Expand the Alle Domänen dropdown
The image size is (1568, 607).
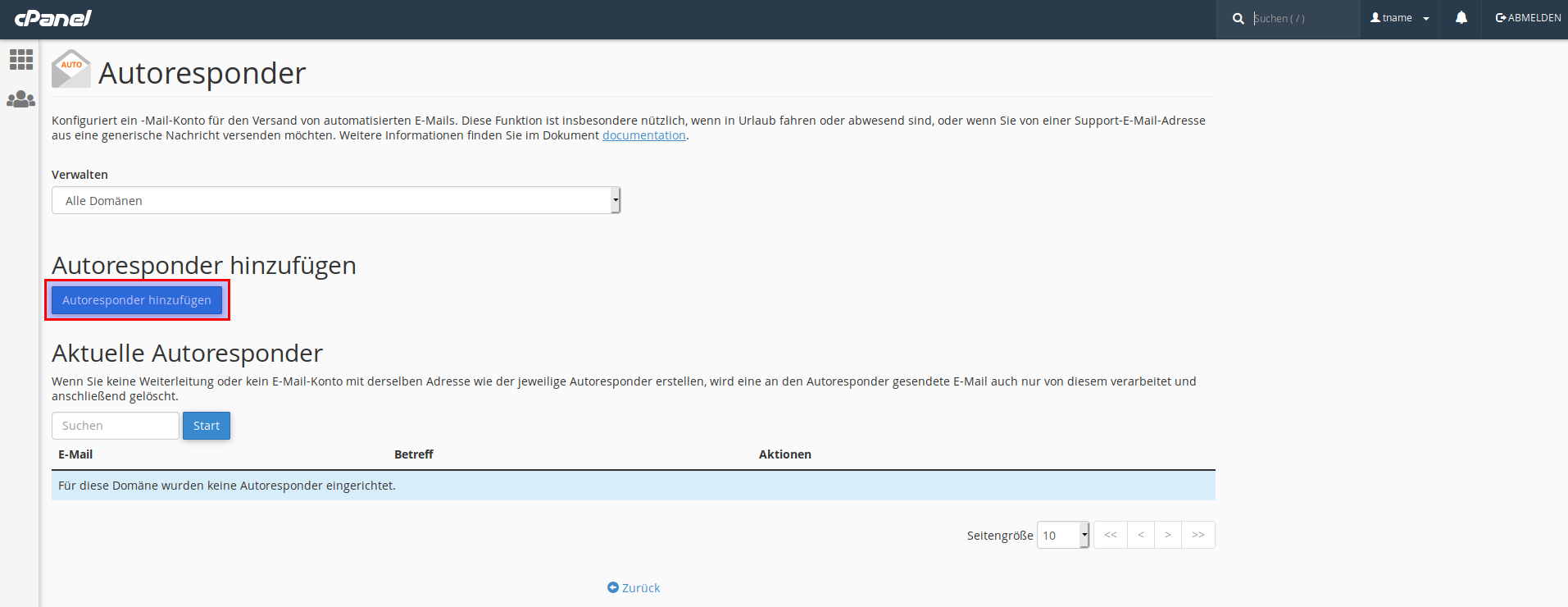pos(336,200)
